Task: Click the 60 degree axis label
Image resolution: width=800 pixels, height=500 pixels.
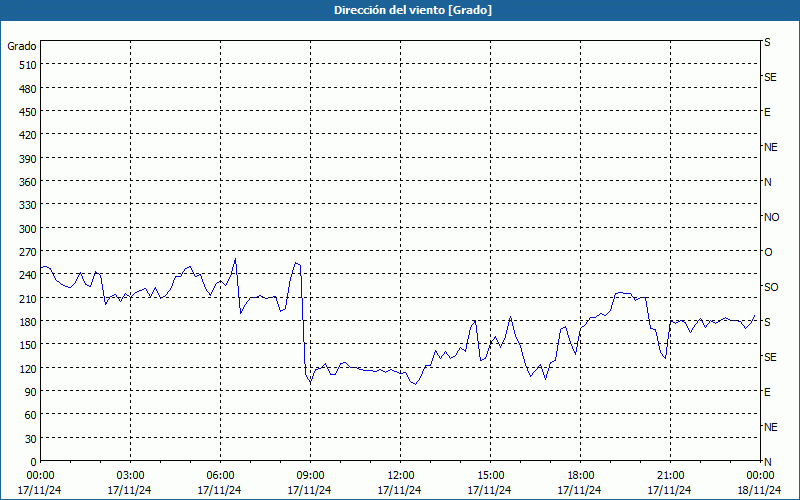Action: click(x=31, y=415)
